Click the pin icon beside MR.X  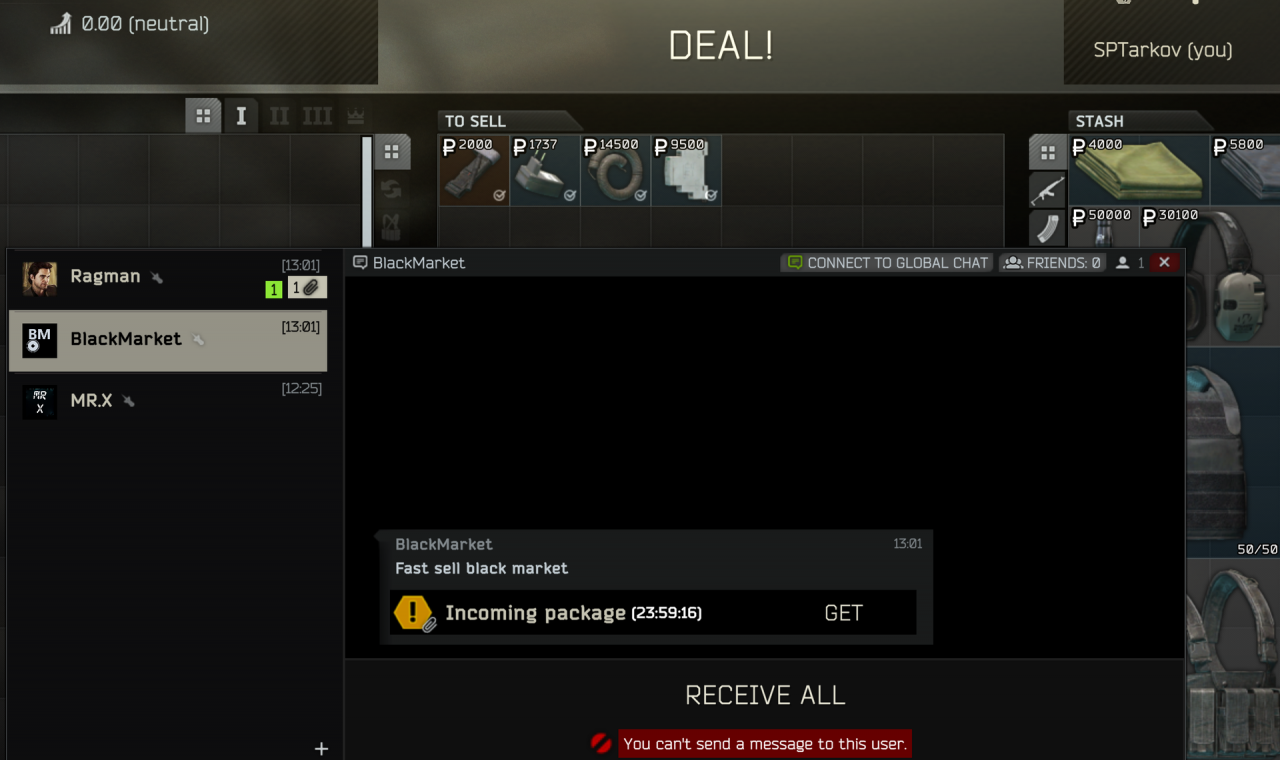pyautogui.click(x=128, y=401)
